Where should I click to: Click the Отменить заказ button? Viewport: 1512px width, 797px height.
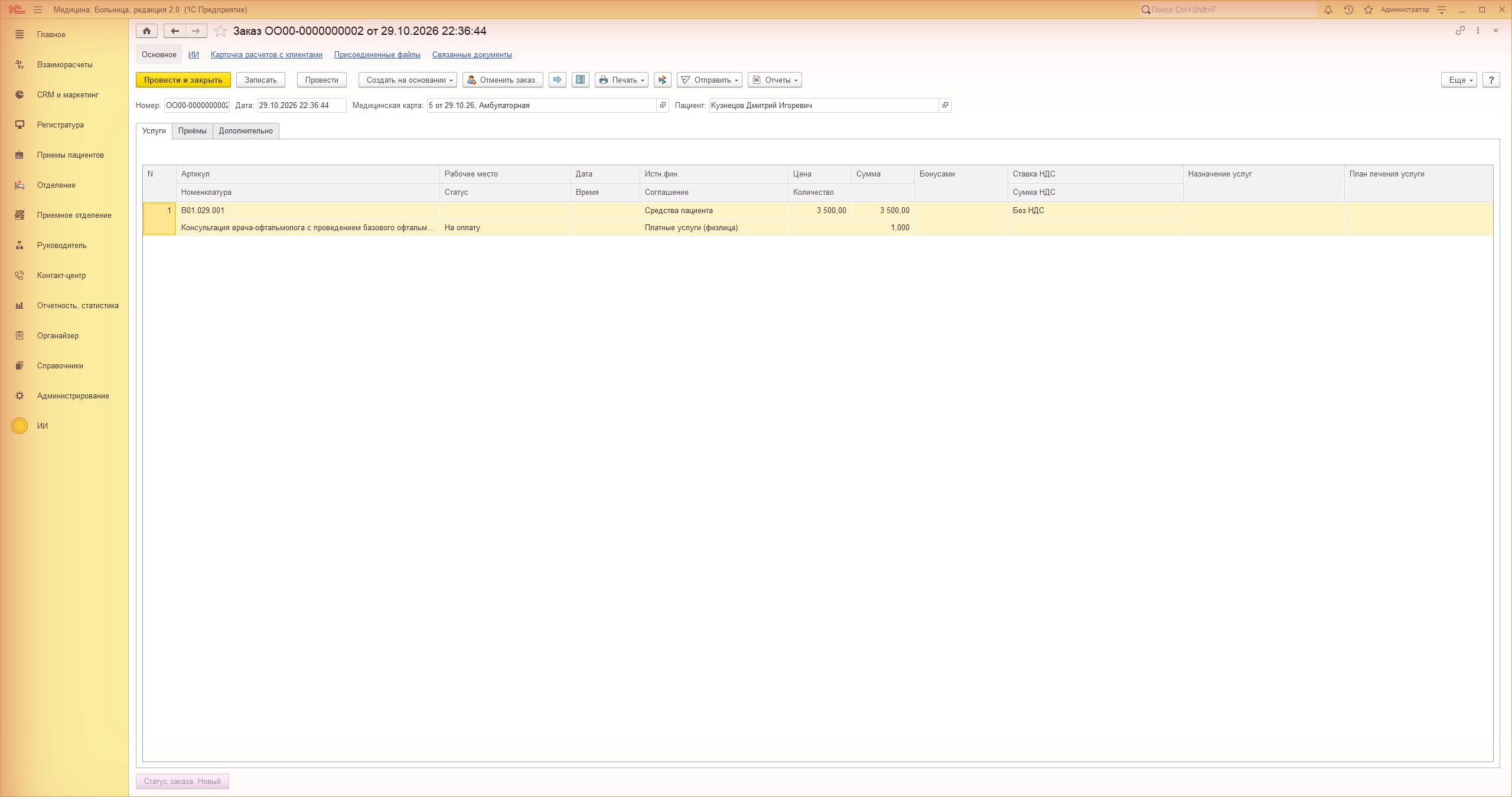pyautogui.click(x=503, y=80)
